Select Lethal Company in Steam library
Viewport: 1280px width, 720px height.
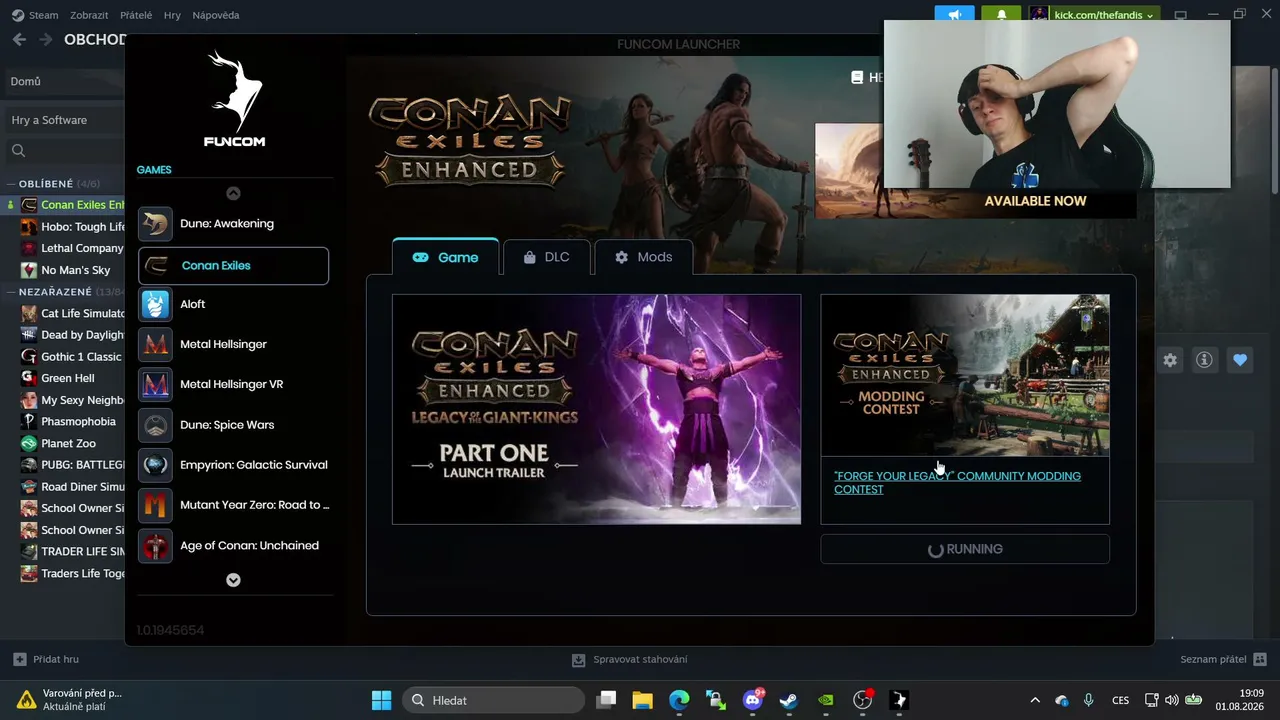(72, 248)
